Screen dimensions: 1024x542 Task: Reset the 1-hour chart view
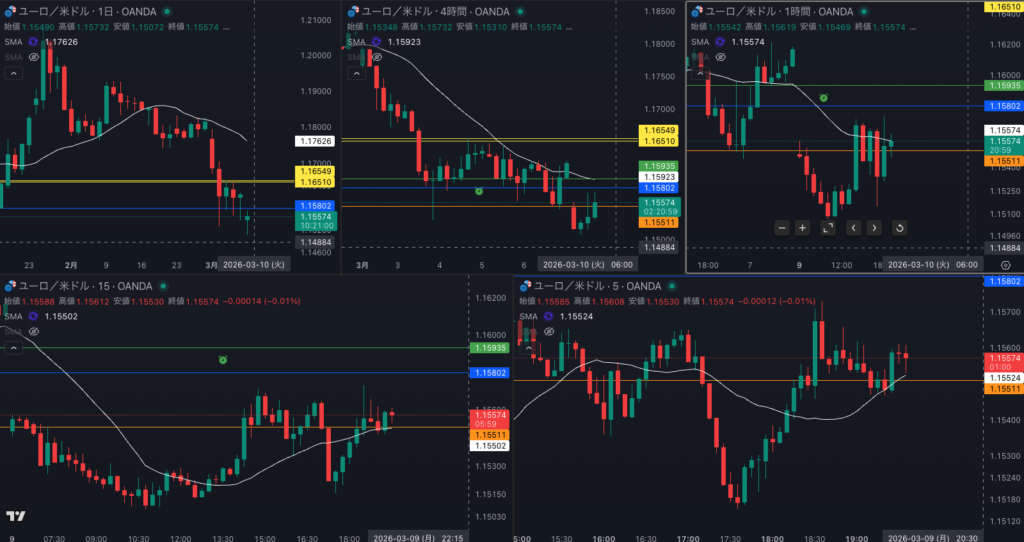tap(899, 228)
